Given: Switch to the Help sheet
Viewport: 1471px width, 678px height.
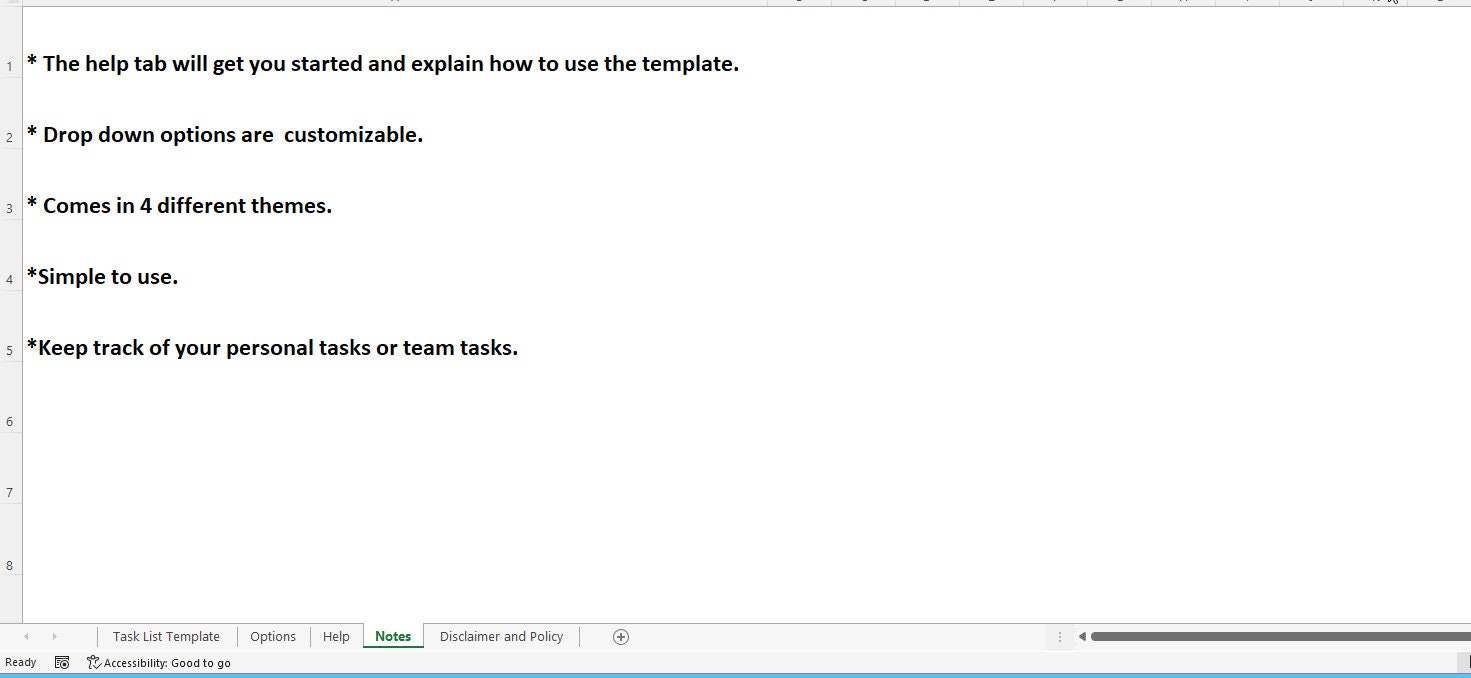Looking at the screenshot, I should (336, 636).
